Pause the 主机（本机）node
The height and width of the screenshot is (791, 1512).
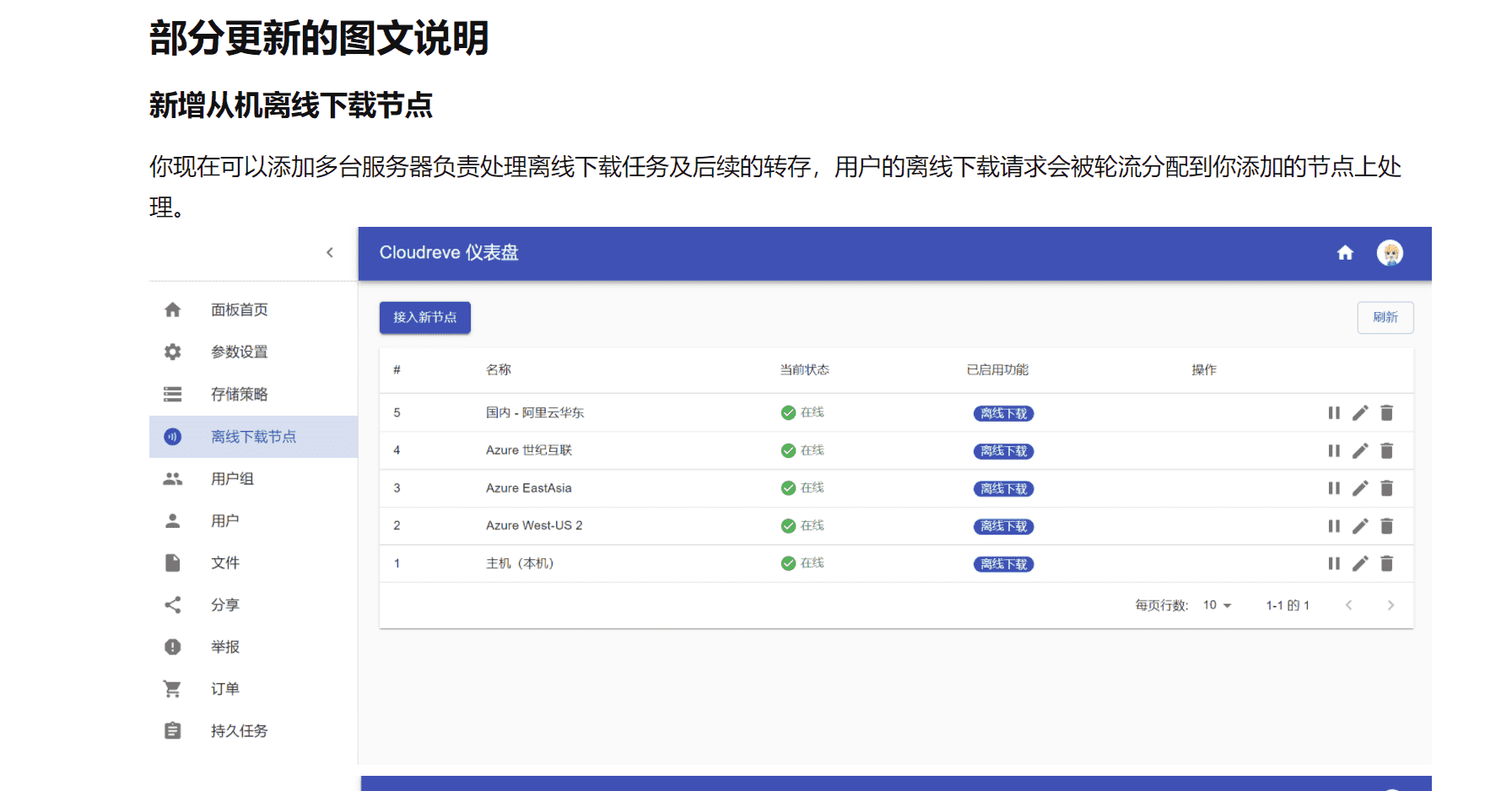[x=1334, y=563]
